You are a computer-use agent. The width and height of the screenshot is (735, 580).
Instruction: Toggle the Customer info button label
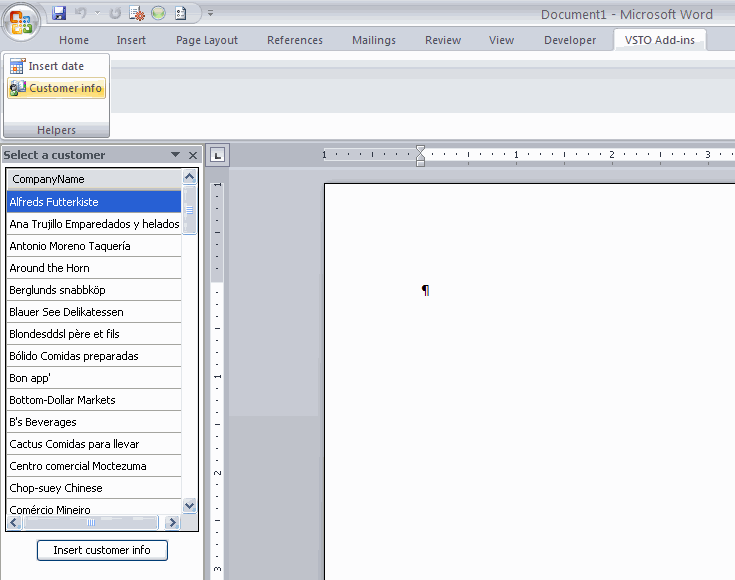pos(65,88)
